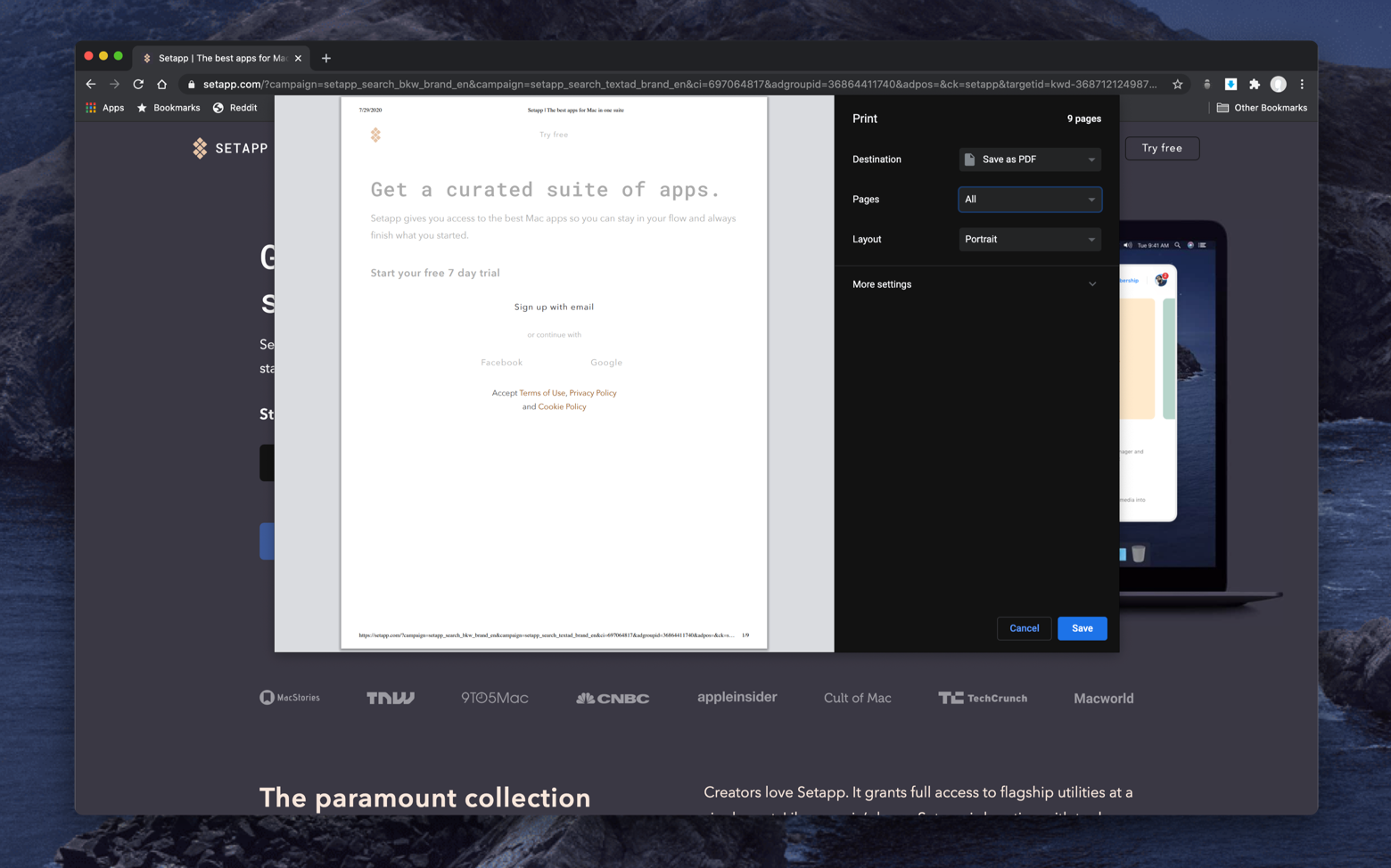The width and height of the screenshot is (1391, 868).
Task: Open the Reddit bookmark
Action: point(235,108)
